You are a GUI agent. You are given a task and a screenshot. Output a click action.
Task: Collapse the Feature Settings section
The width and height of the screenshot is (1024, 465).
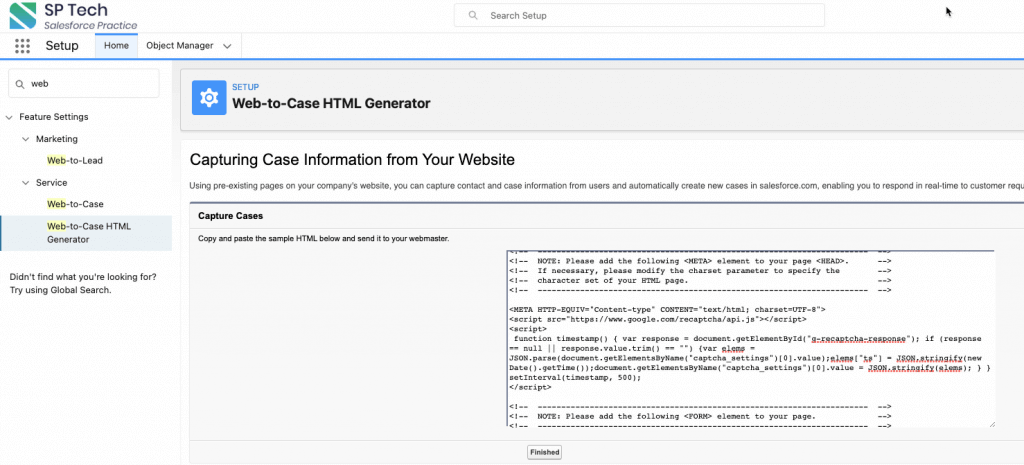(10, 117)
